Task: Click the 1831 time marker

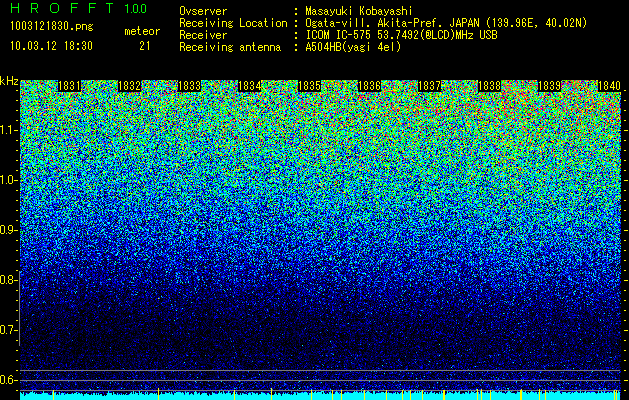Action: click(69, 86)
